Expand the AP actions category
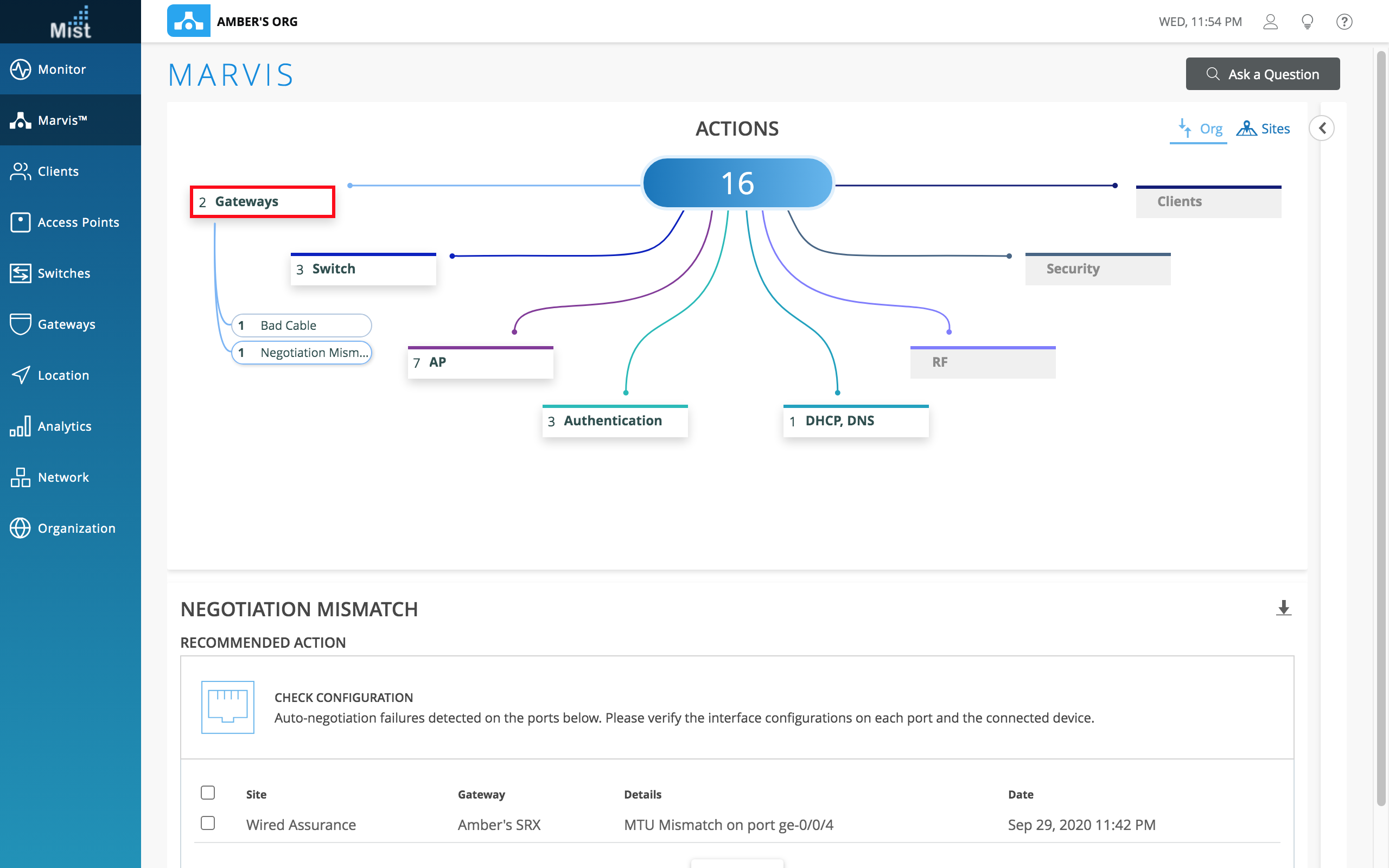Screen dimensions: 1389x868 coord(480,363)
